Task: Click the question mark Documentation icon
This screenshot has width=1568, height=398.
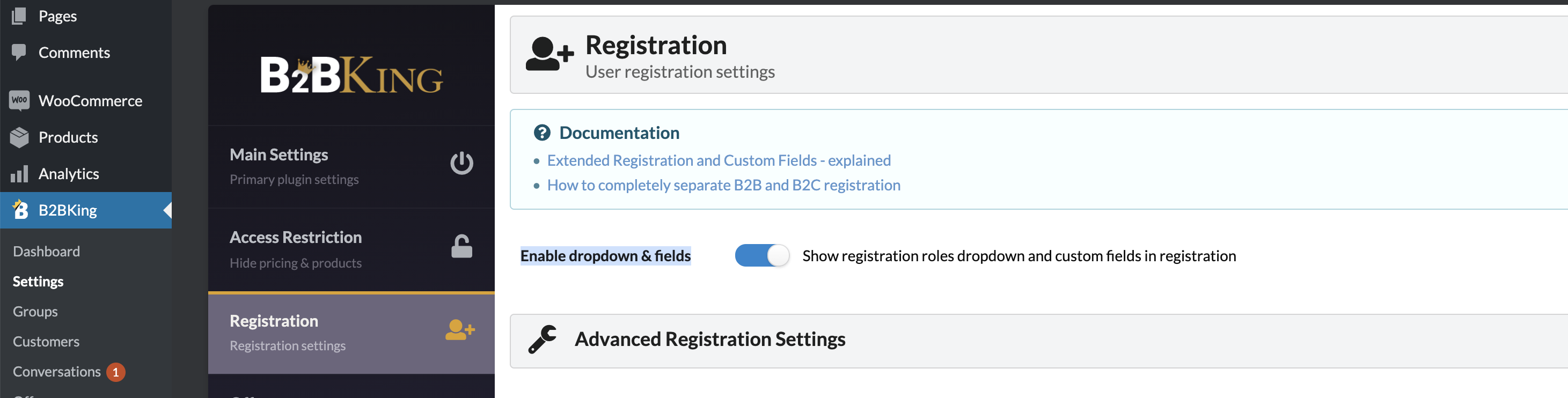Action: coord(542,132)
